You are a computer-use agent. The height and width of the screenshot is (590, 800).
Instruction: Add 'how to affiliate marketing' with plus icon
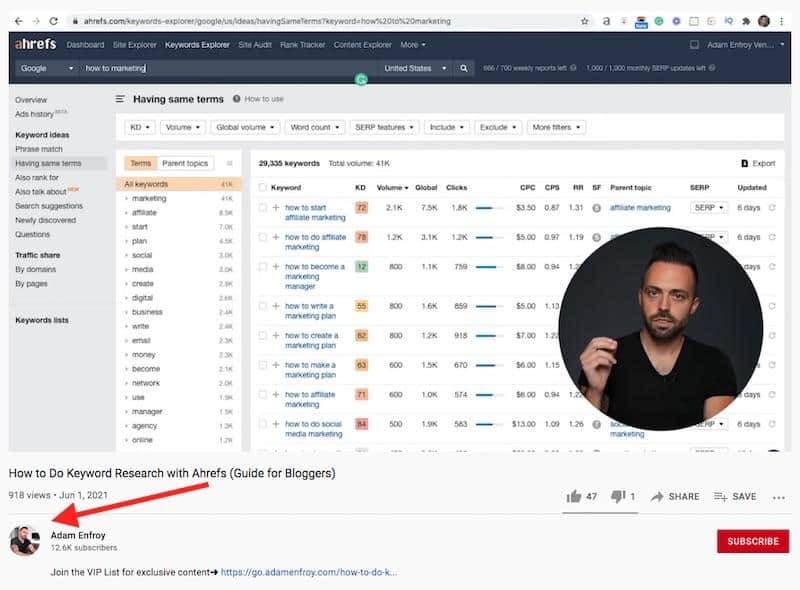(276, 395)
